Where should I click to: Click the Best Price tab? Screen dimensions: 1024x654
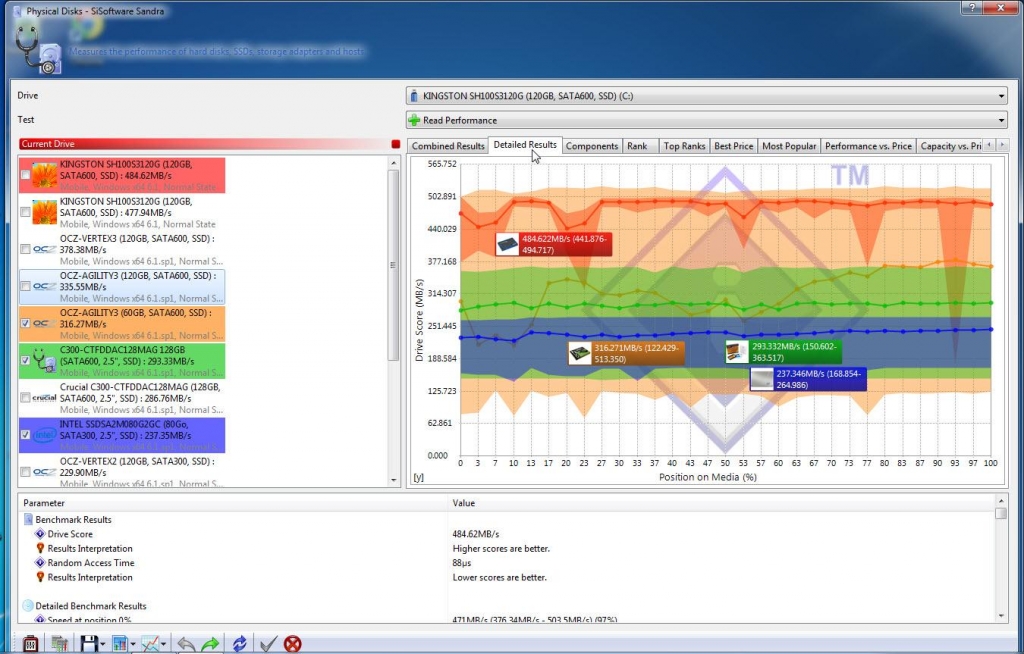click(x=733, y=146)
